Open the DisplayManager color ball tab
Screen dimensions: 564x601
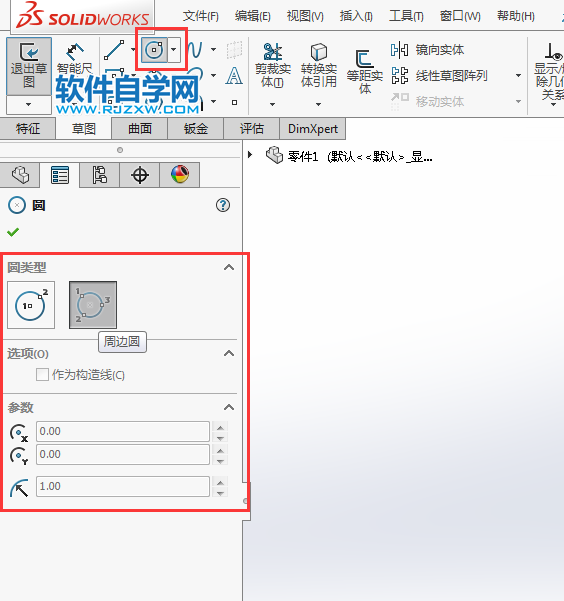(x=180, y=175)
